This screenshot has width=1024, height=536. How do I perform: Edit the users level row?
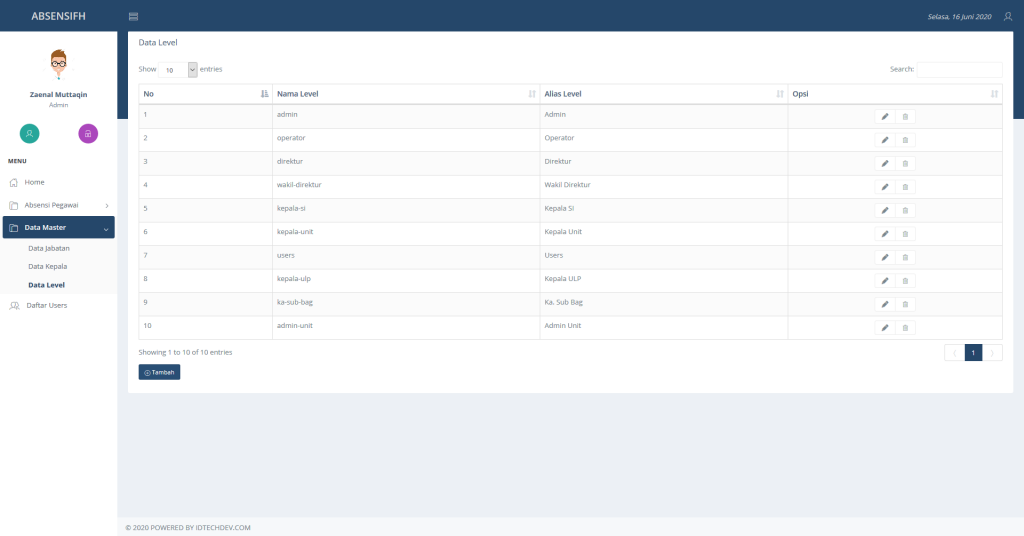point(885,257)
